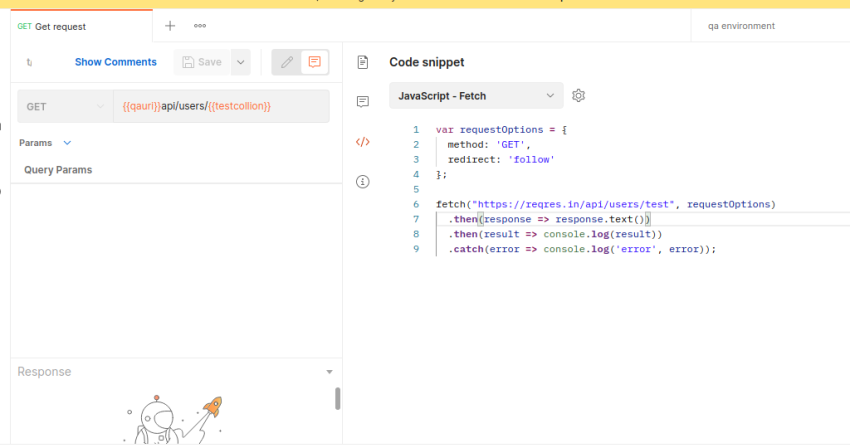Click the Show Comments link
The height and width of the screenshot is (448, 850).
tap(116, 62)
